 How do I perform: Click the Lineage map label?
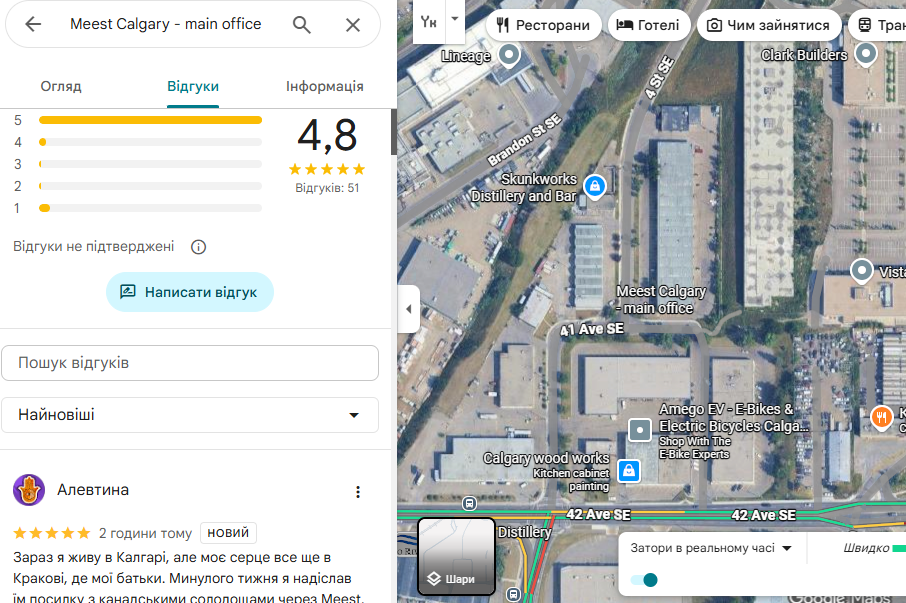click(466, 56)
